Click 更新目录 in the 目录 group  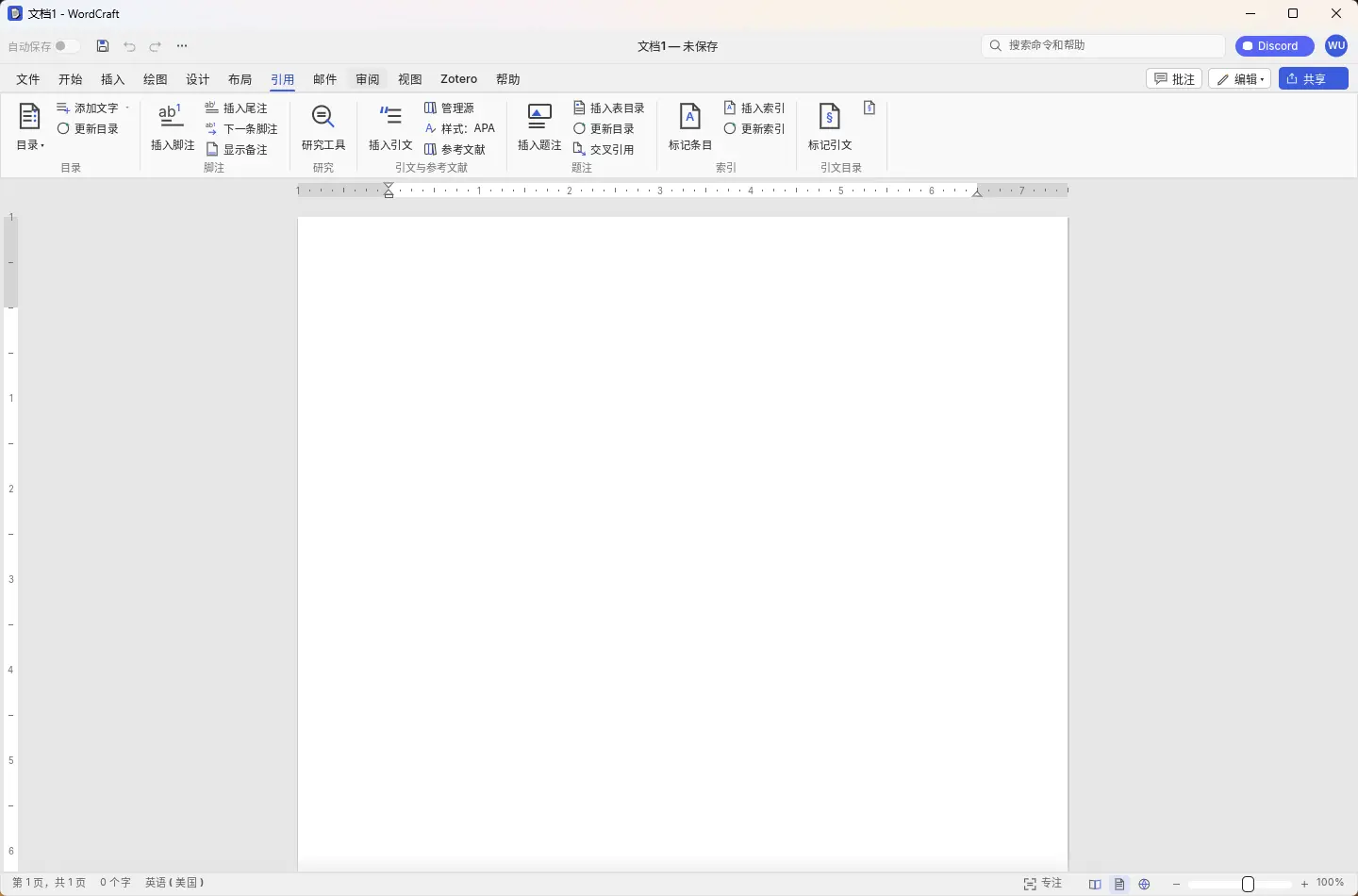click(x=88, y=129)
